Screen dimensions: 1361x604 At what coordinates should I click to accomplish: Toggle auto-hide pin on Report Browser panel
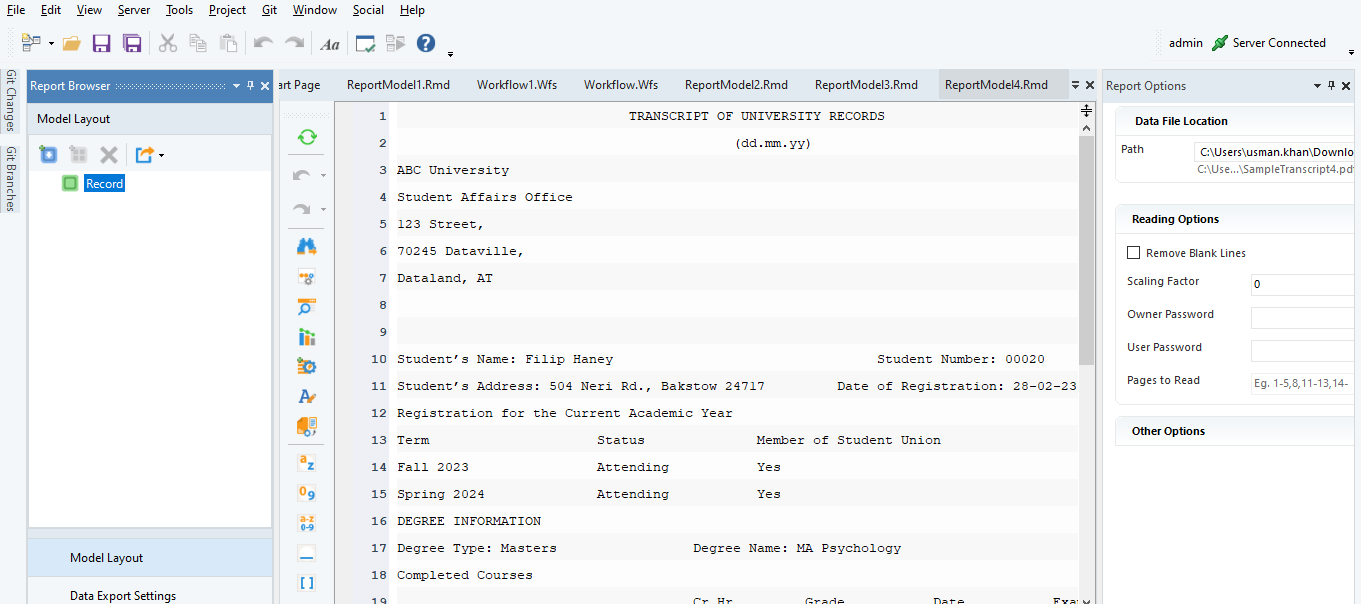coord(249,85)
